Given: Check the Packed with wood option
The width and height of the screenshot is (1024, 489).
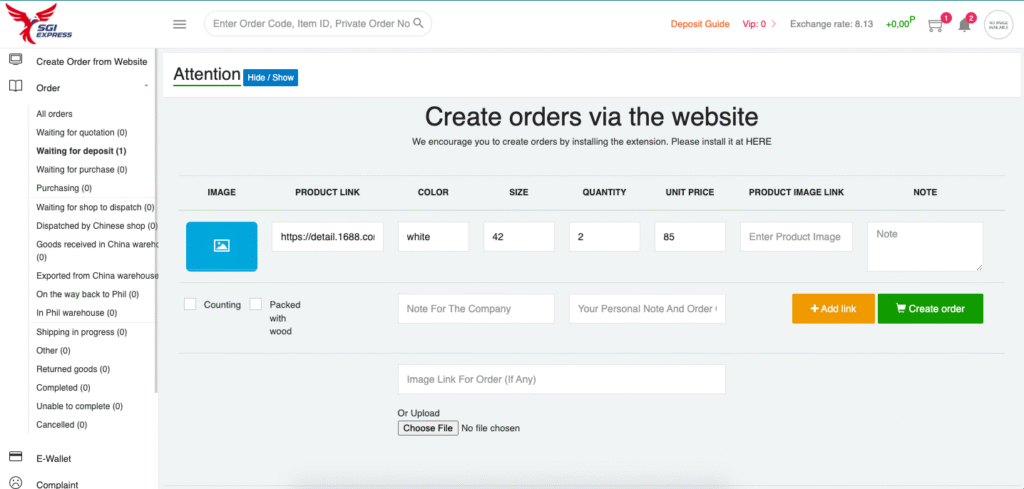Looking at the screenshot, I should coord(256,304).
